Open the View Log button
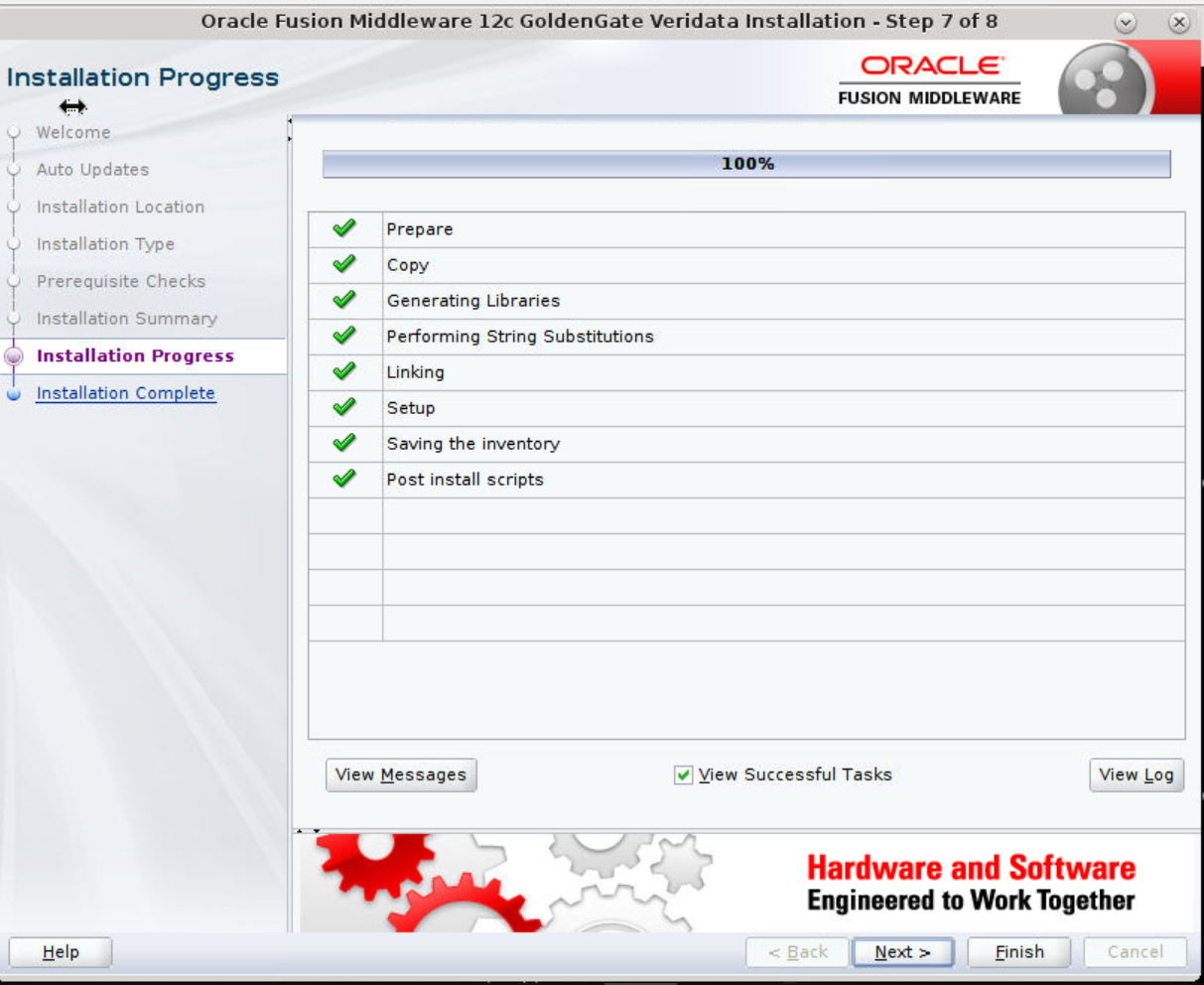 [x=1136, y=774]
